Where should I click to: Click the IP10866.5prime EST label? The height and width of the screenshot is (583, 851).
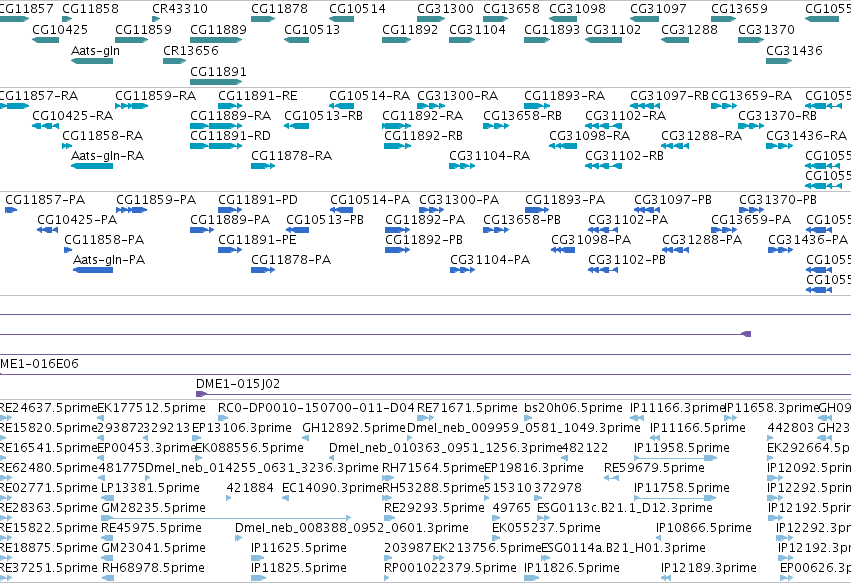(x=704, y=528)
